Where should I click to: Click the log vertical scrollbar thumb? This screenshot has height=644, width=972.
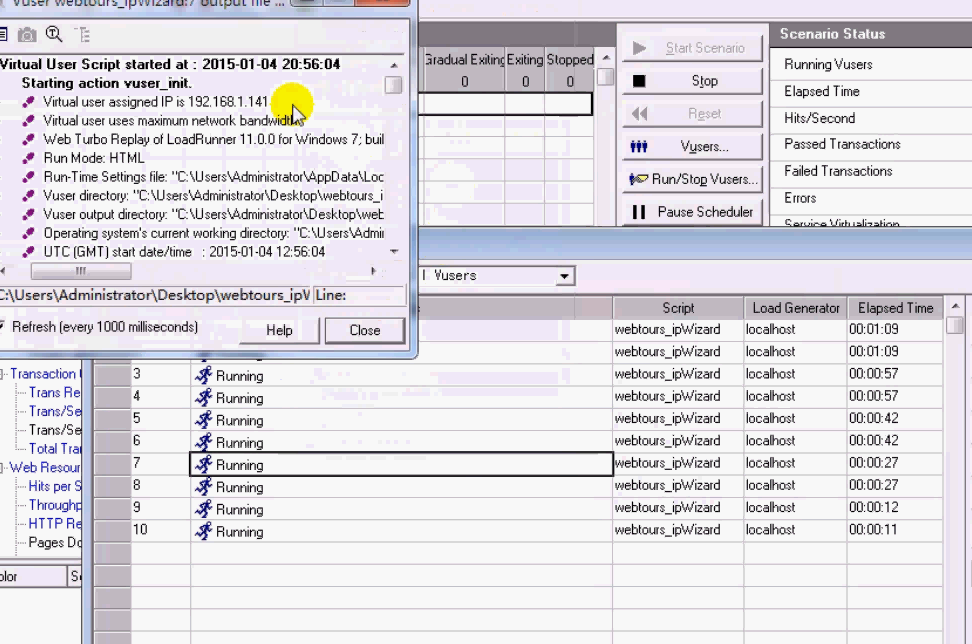pyautogui.click(x=393, y=84)
